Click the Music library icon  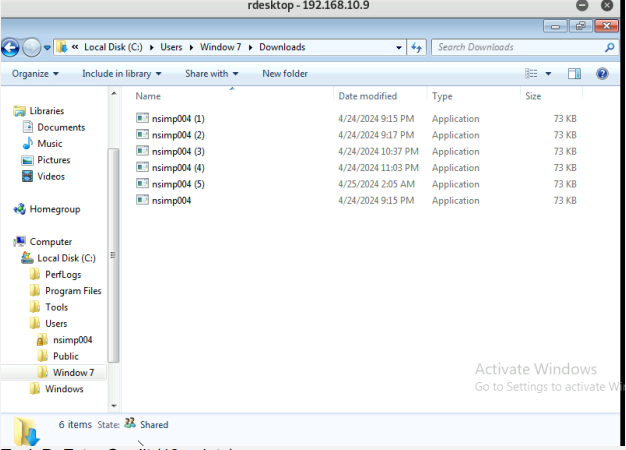[27, 144]
